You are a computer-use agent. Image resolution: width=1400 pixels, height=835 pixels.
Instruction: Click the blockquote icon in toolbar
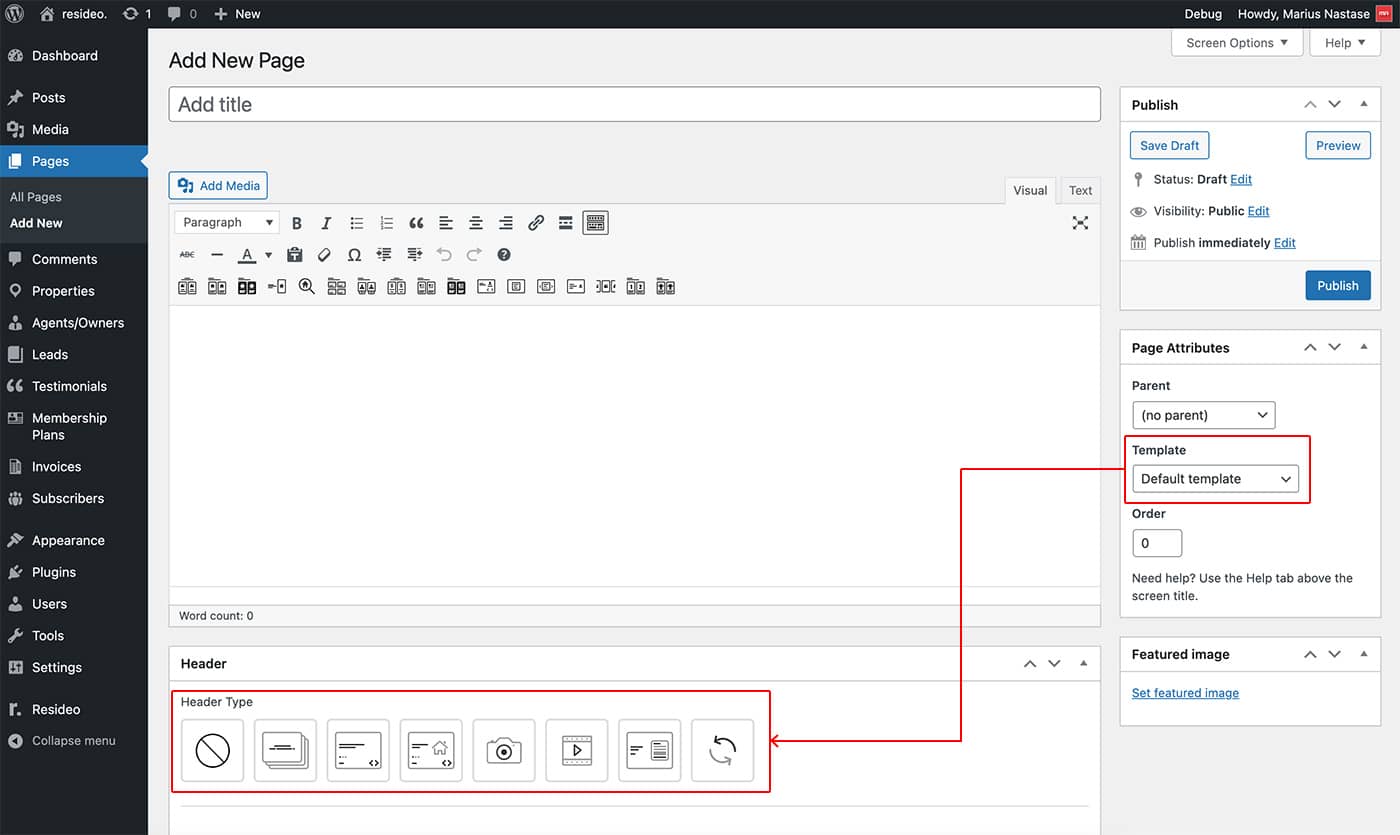[x=416, y=223]
